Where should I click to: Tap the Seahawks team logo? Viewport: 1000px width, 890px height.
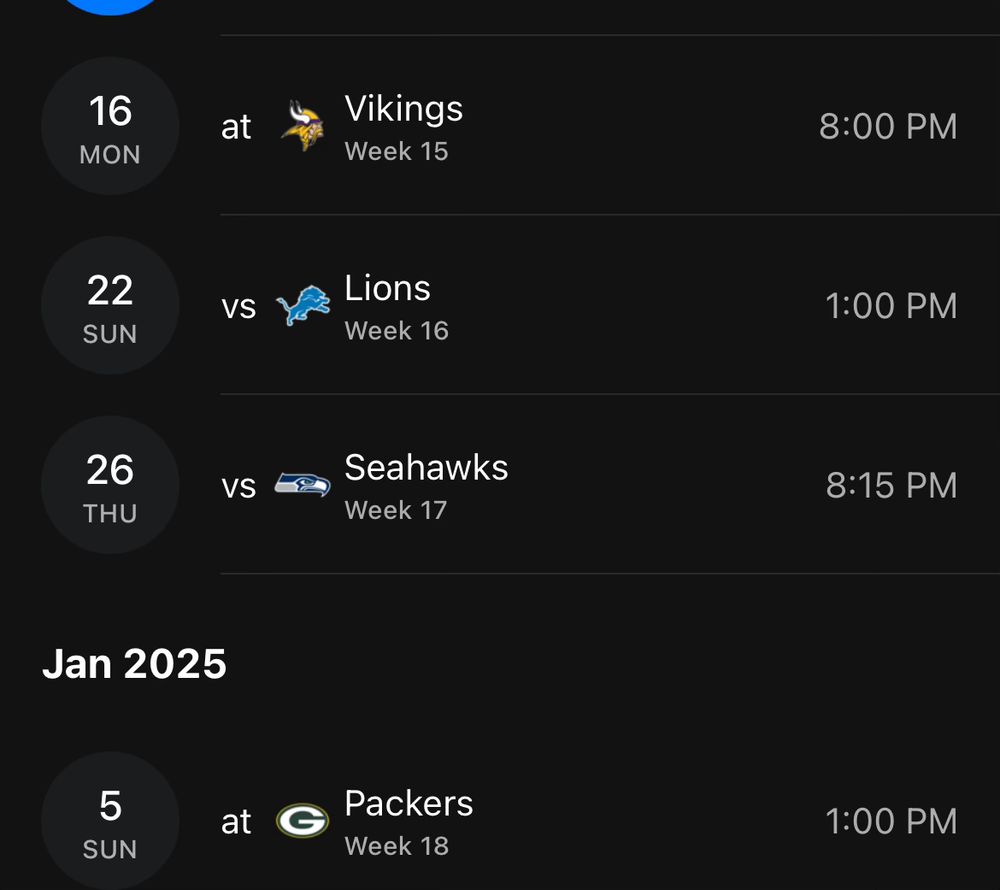302,485
